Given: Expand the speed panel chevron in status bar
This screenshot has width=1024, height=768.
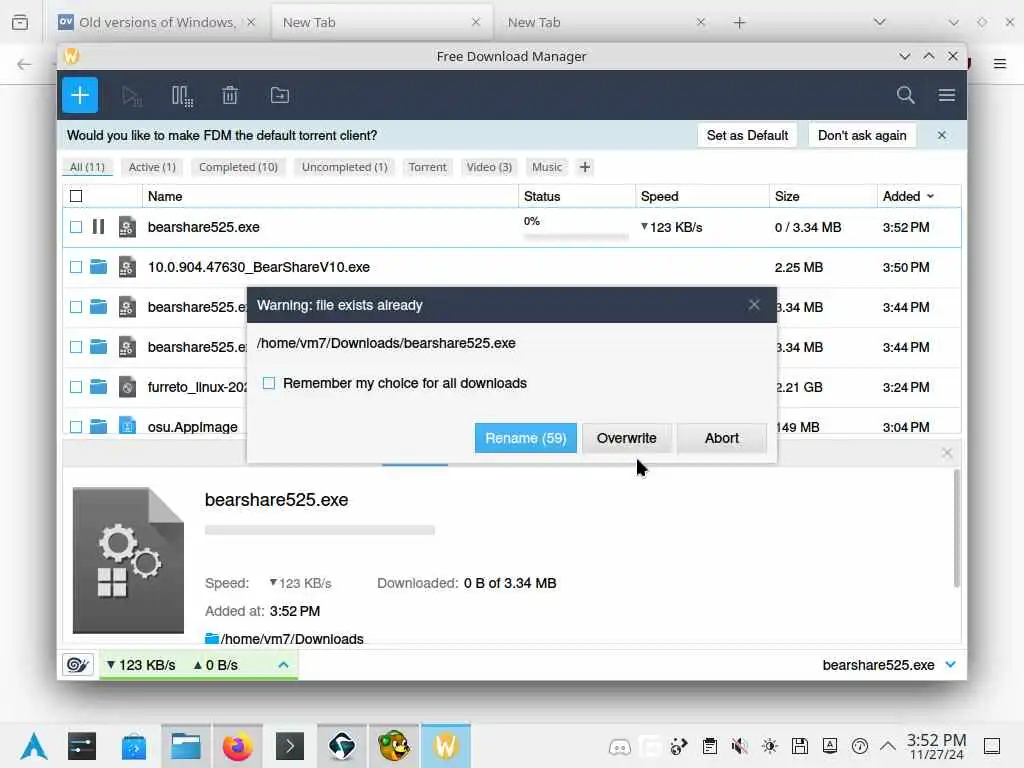Looking at the screenshot, I should [283, 665].
